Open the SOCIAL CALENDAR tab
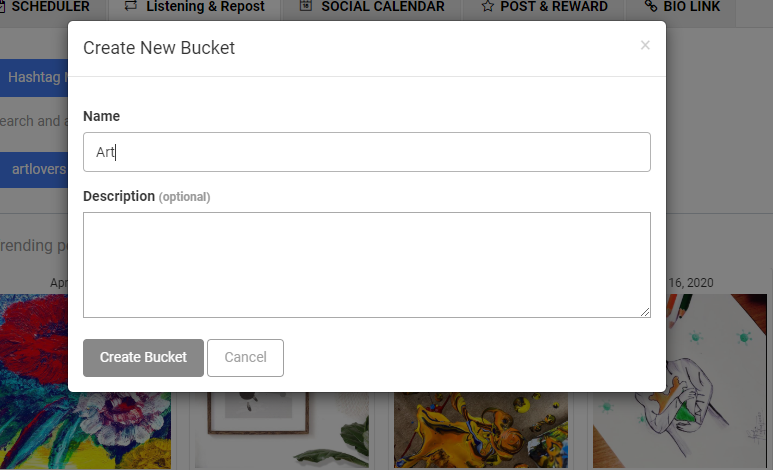773x470 pixels. 372,7
